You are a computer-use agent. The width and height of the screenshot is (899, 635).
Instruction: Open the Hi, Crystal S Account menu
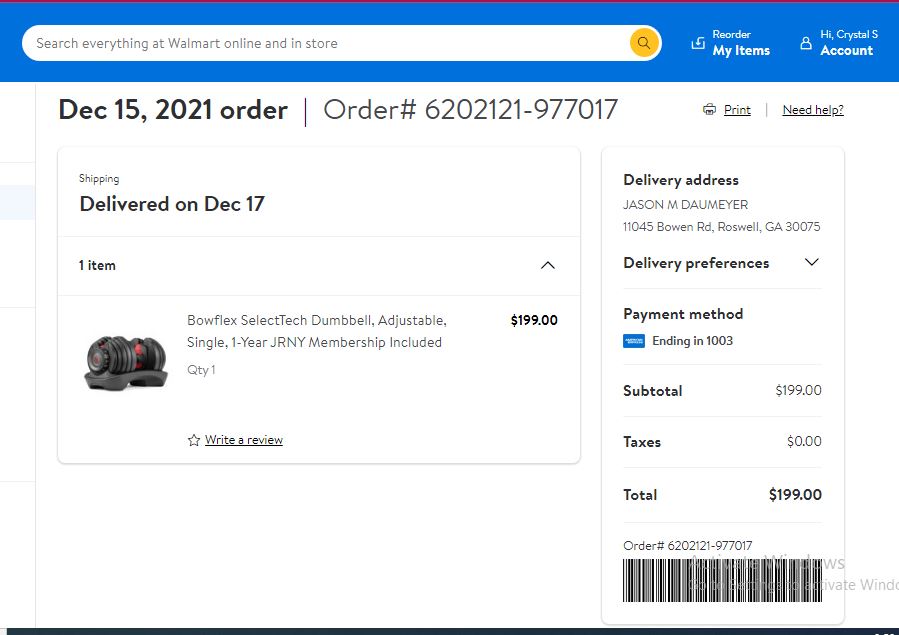[x=839, y=43]
